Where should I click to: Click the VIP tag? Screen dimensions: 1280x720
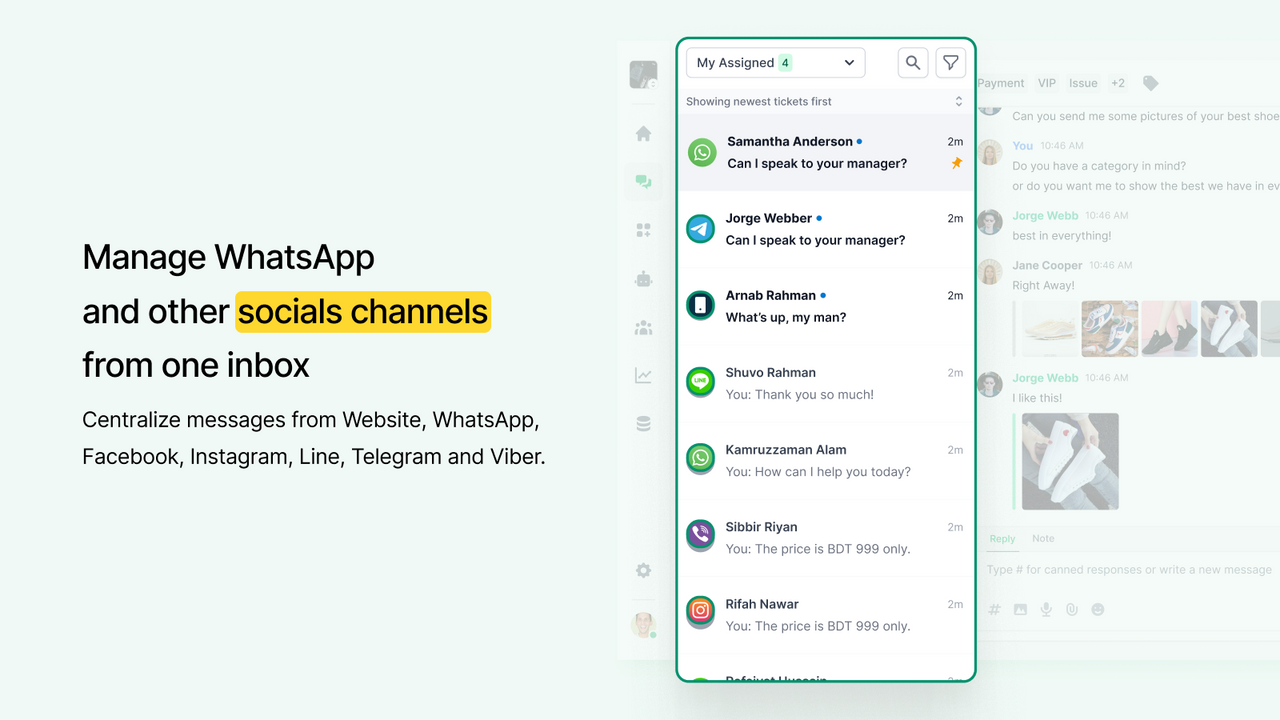click(x=1047, y=83)
